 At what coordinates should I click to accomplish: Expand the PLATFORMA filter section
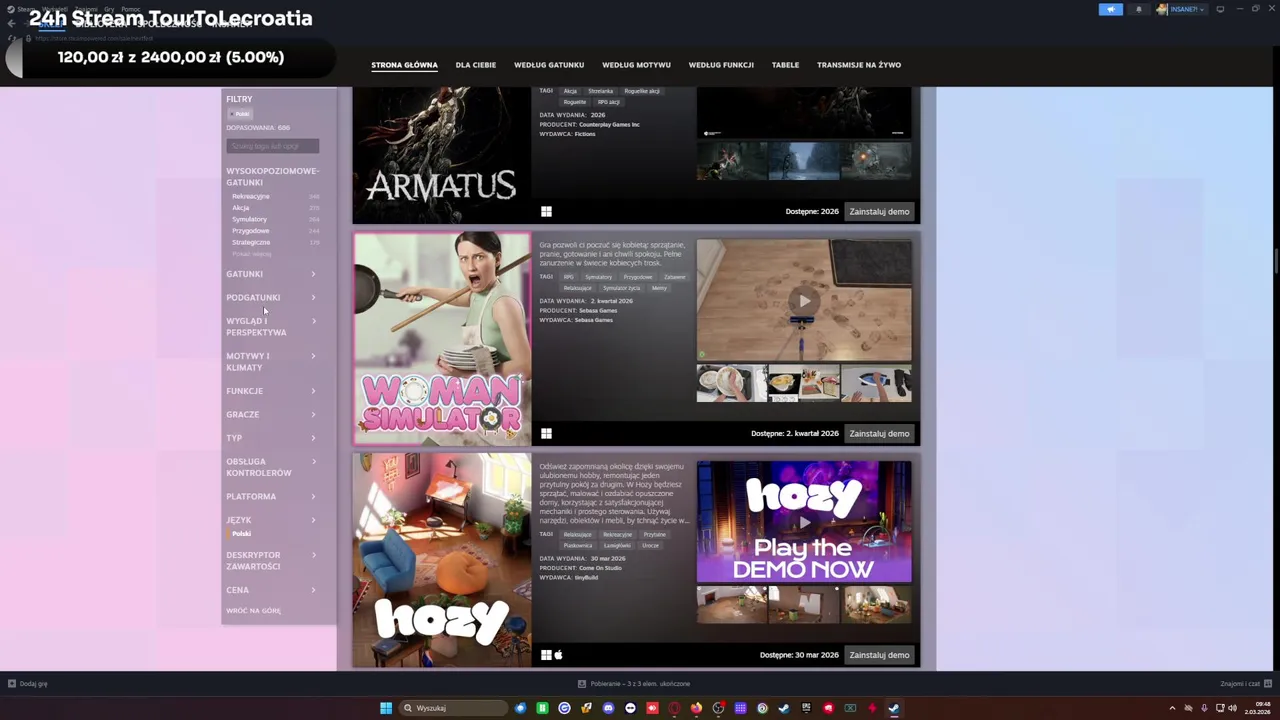pos(271,496)
